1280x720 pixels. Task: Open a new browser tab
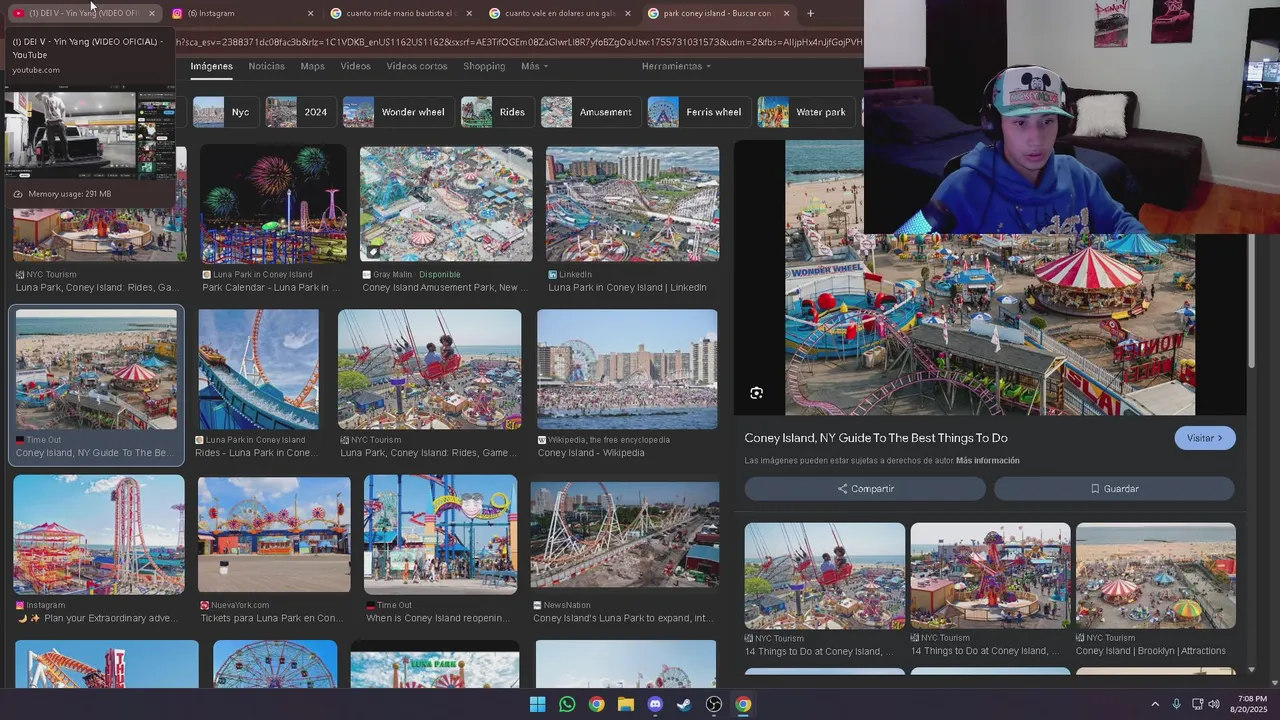[810, 13]
